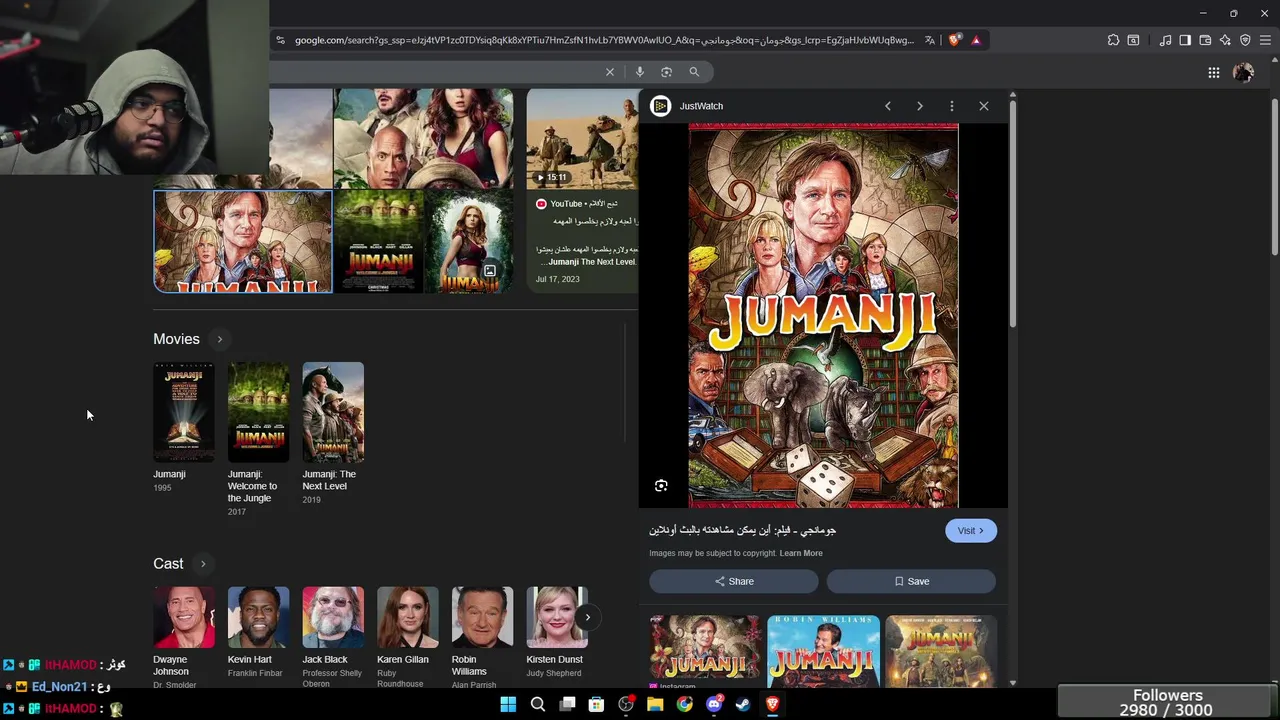Start voice search with microphone icon
The image size is (1280, 720).
[640, 72]
